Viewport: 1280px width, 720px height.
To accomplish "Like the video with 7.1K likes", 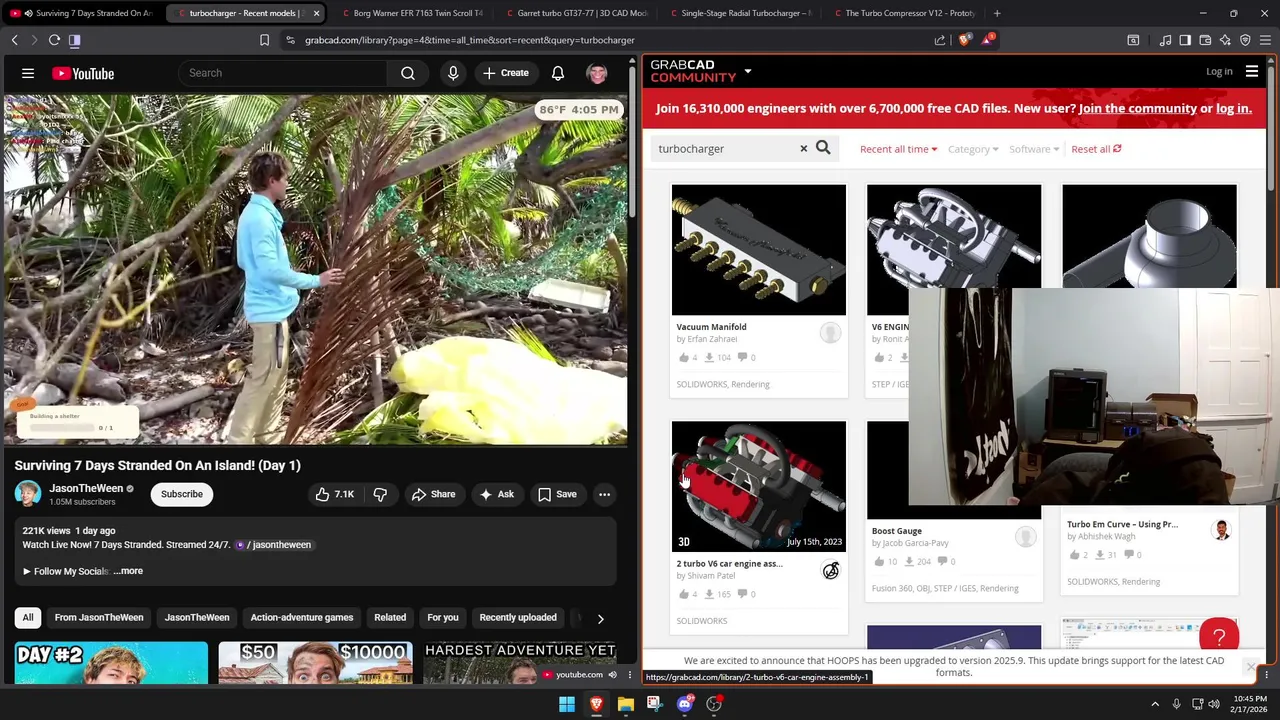I will 334,494.
